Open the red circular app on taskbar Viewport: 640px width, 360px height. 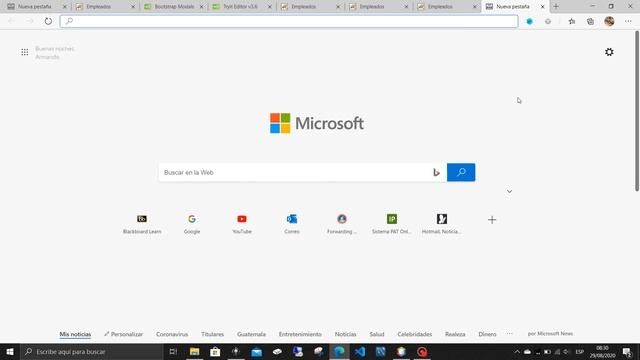tap(422, 351)
